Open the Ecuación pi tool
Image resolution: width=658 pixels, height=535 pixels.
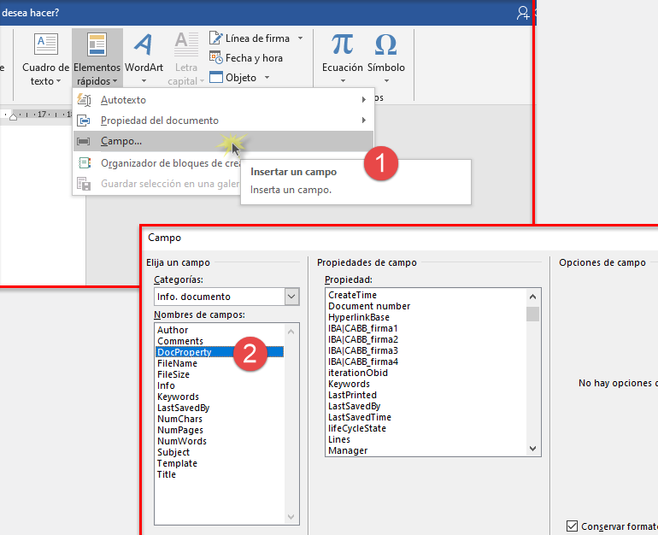tap(342, 58)
